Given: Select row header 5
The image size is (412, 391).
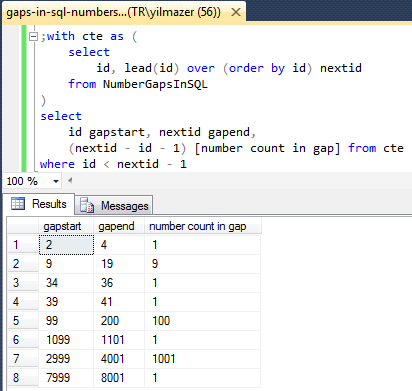Looking at the screenshot, I should (x=23, y=321).
